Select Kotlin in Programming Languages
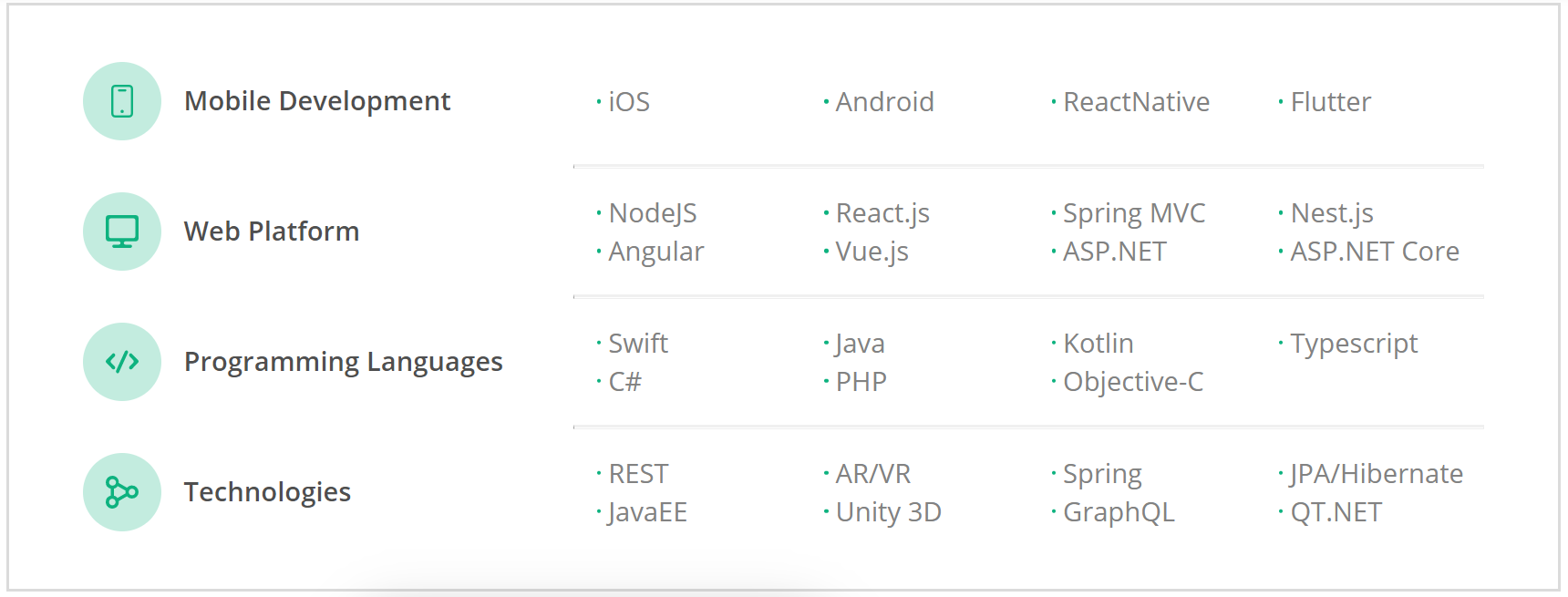 click(1098, 344)
